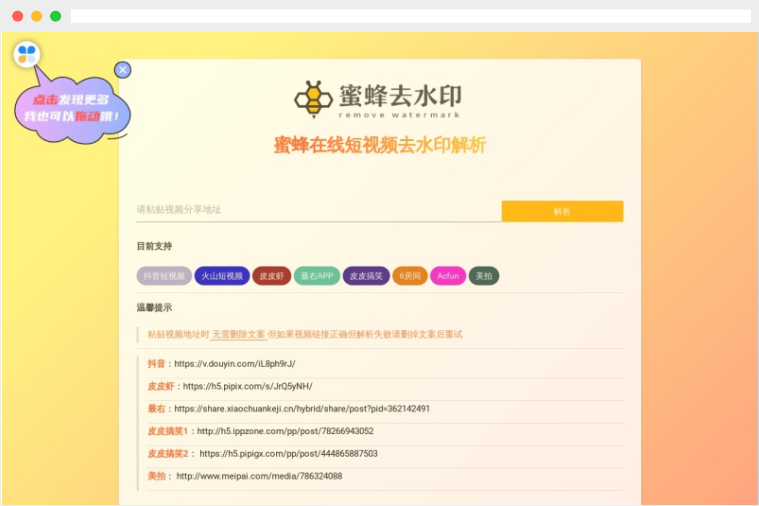
Task: Open the pipix.com example link
Action: (248, 386)
